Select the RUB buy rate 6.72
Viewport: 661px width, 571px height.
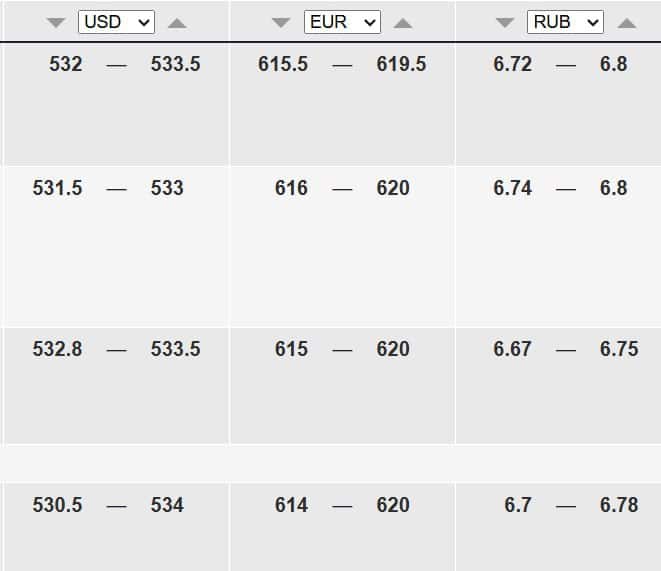[513, 64]
